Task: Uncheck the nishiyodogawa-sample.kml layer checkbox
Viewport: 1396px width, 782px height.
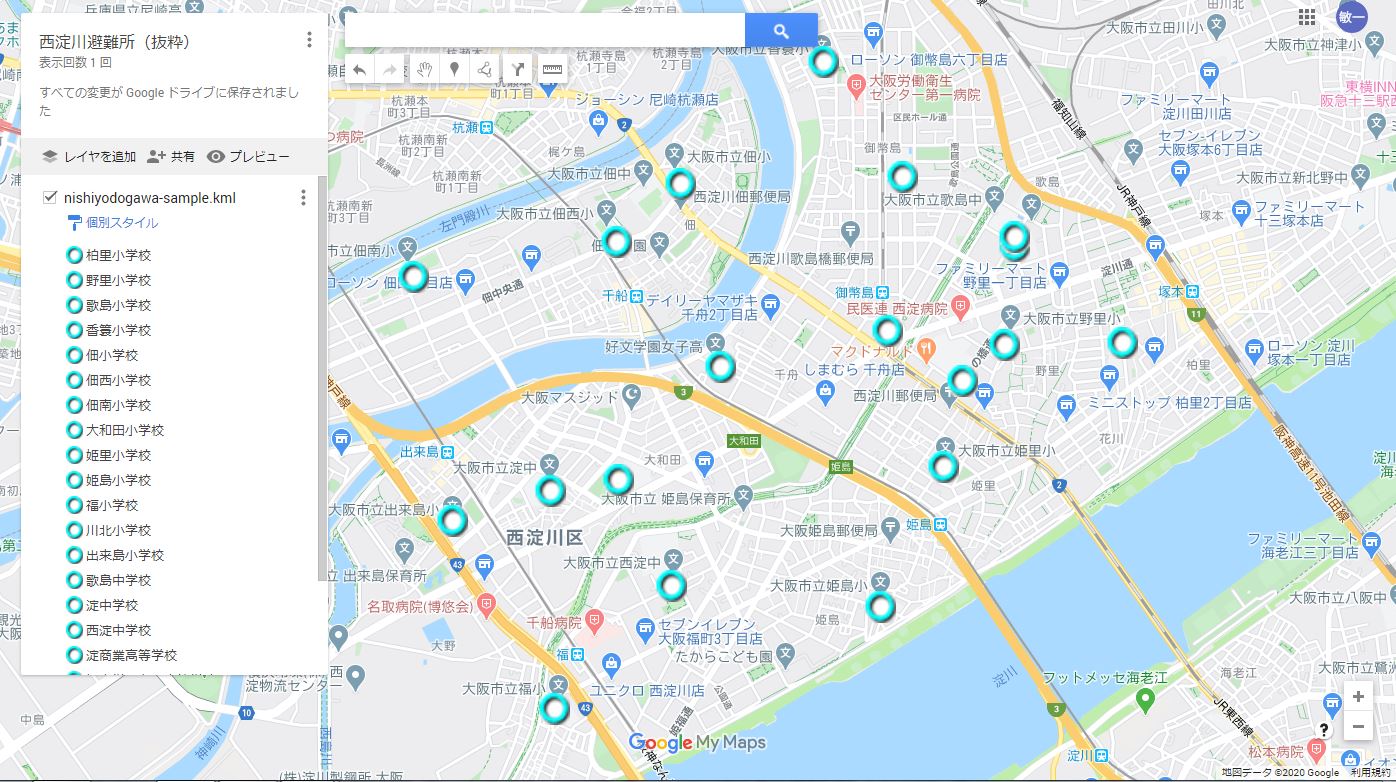Action: pos(50,197)
